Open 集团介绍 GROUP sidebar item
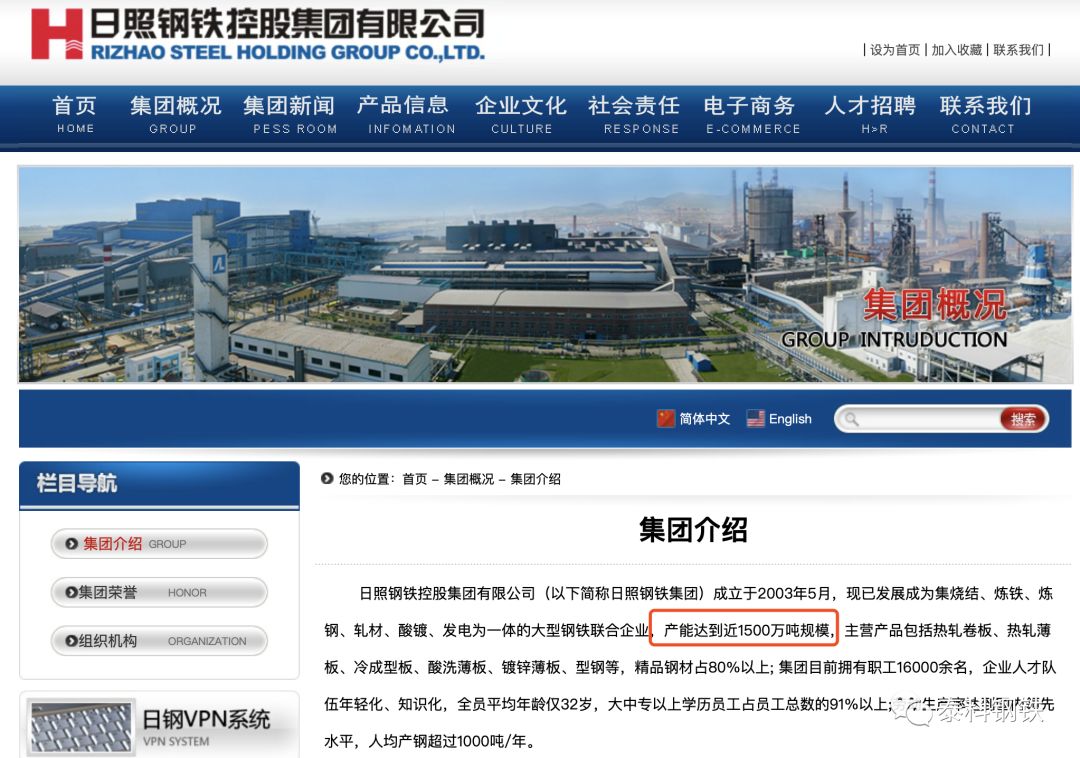 coord(159,544)
